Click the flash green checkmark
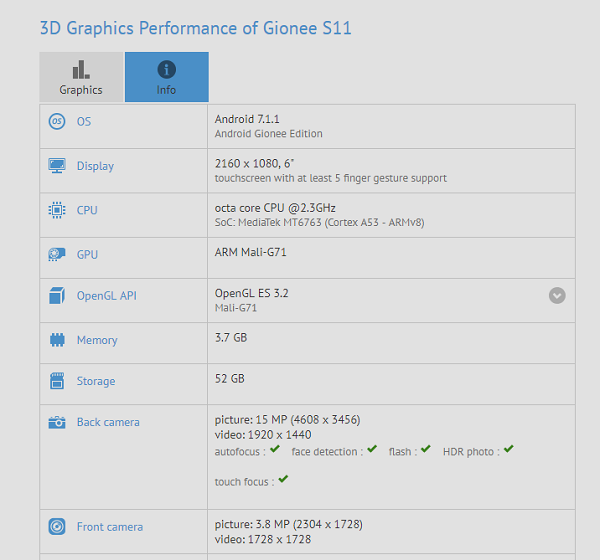 pos(426,449)
